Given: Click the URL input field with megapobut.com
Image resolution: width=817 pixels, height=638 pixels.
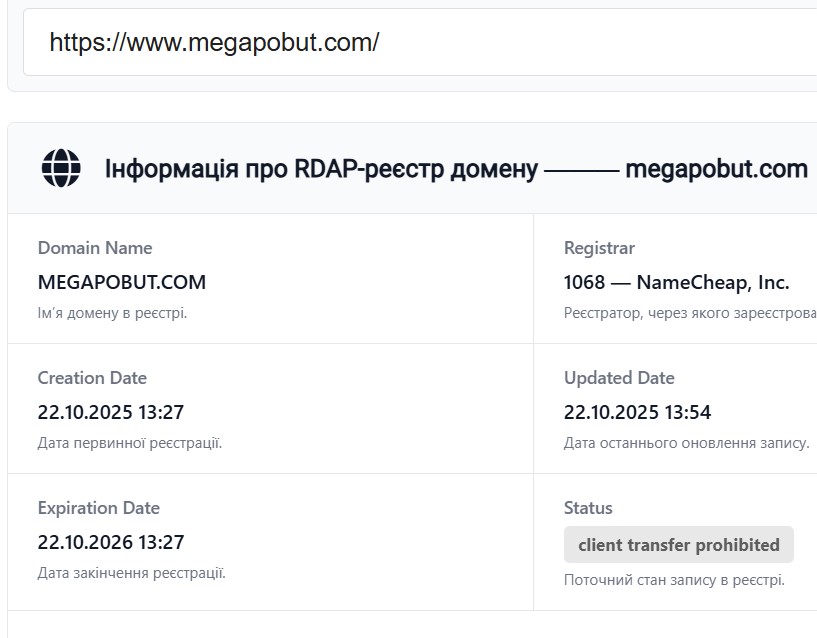Looking at the screenshot, I should tap(420, 42).
